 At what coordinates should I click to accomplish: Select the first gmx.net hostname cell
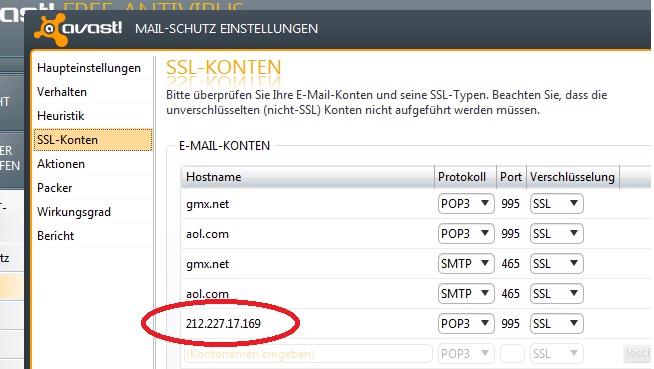tap(208, 204)
